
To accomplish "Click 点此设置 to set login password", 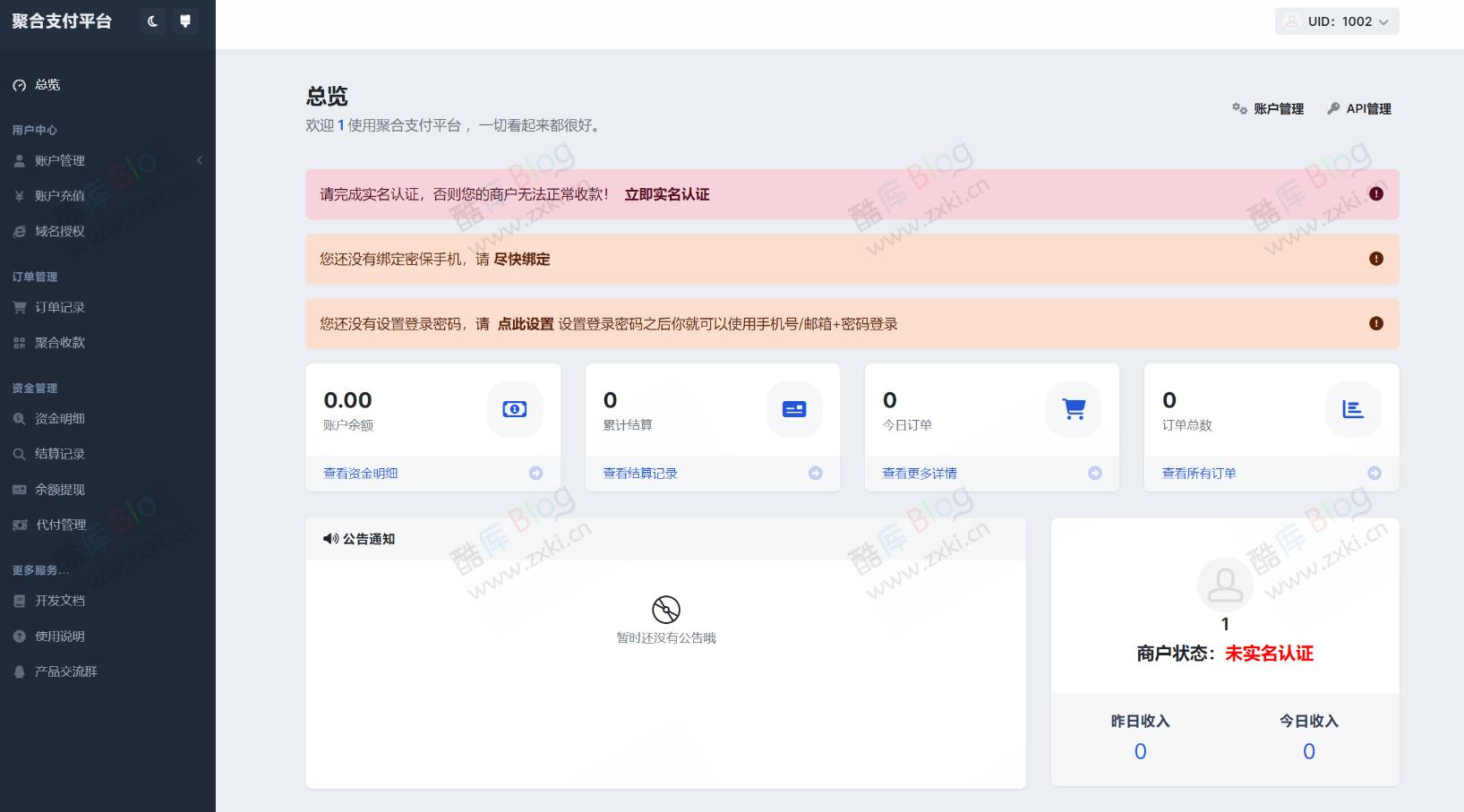I will tap(525, 324).
